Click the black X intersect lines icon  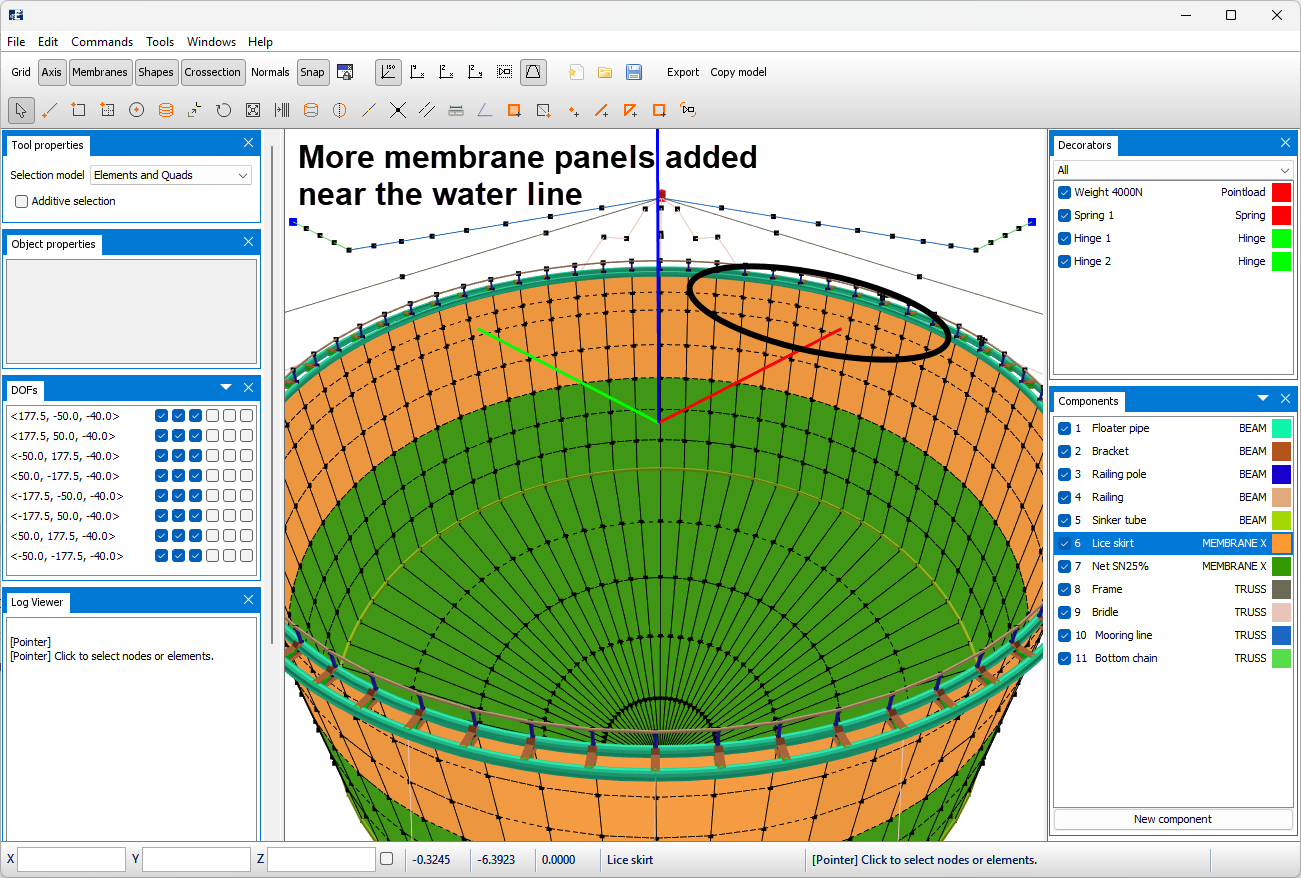pyautogui.click(x=398, y=110)
